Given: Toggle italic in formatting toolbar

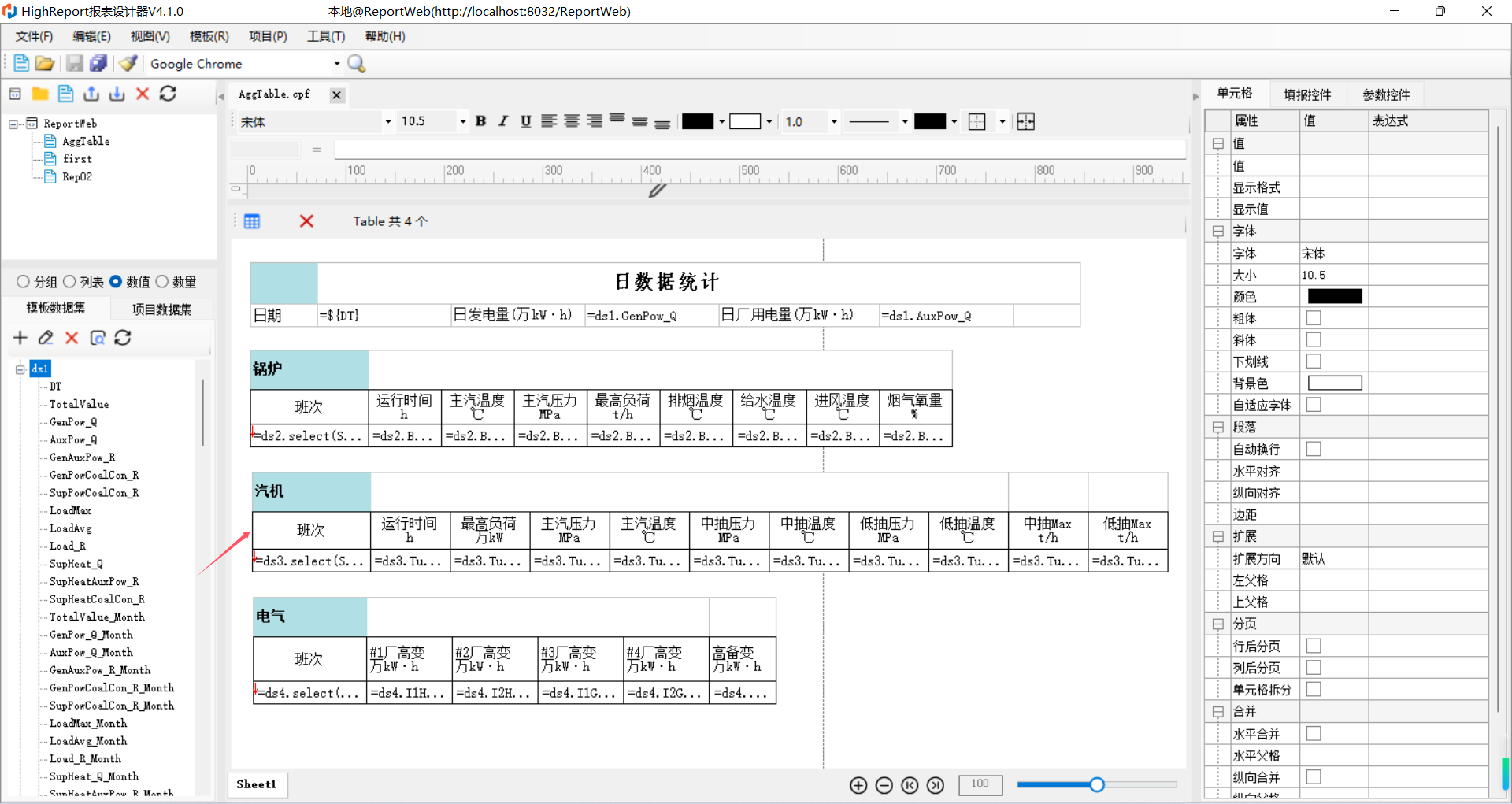Looking at the screenshot, I should click(502, 121).
